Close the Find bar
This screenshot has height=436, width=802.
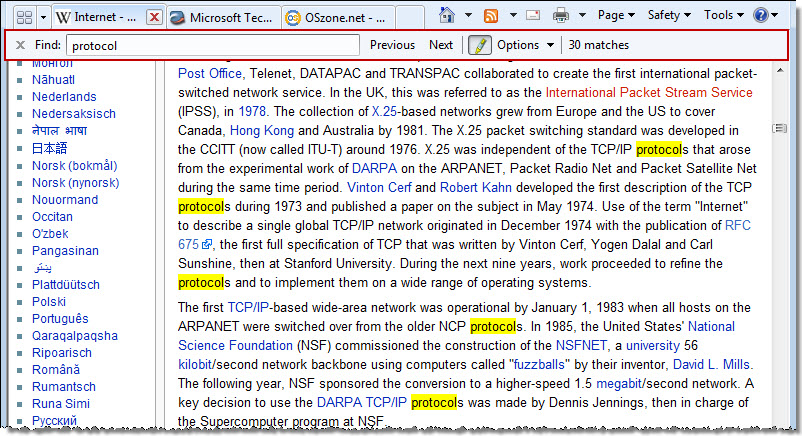pyautogui.click(x=20, y=45)
